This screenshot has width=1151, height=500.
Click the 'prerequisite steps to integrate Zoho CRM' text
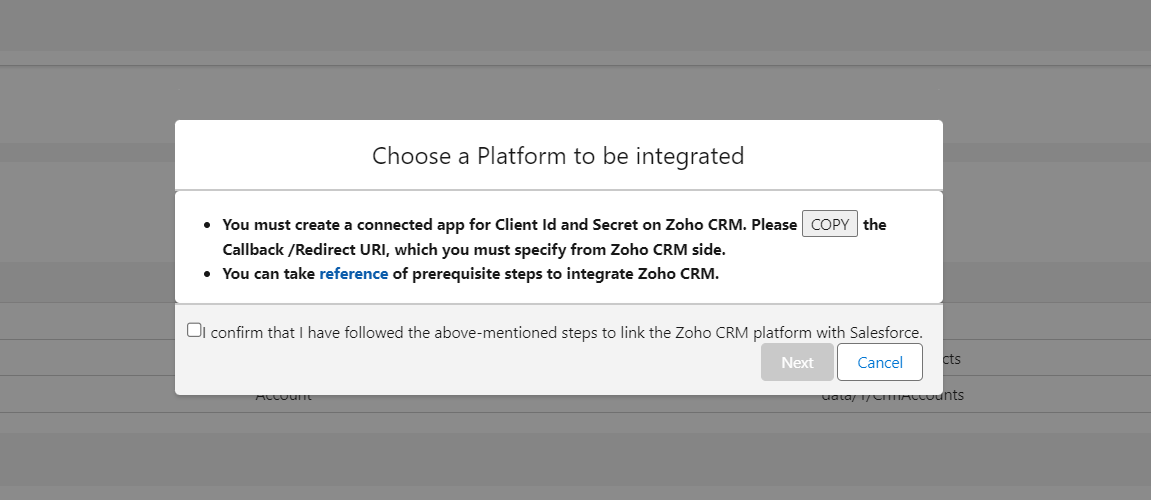(556, 274)
